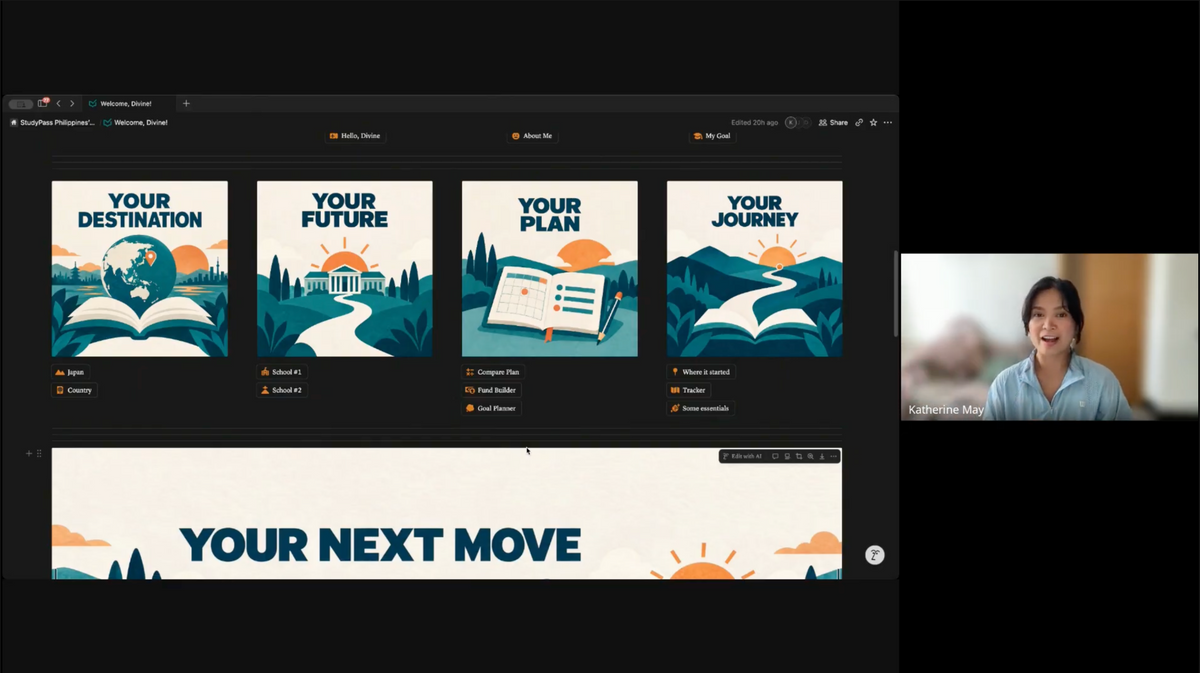Click the Your Journey image

click(755, 269)
